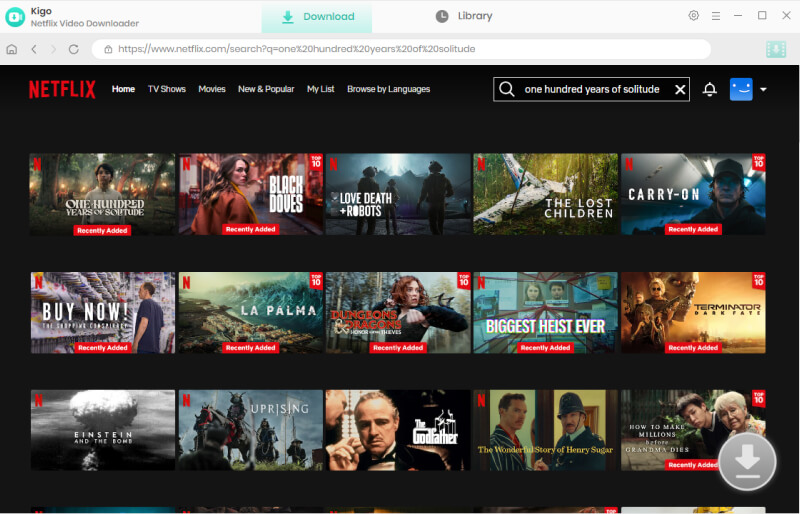The height and width of the screenshot is (514, 800).
Task: Open New & Popular section
Action: coord(266,89)
